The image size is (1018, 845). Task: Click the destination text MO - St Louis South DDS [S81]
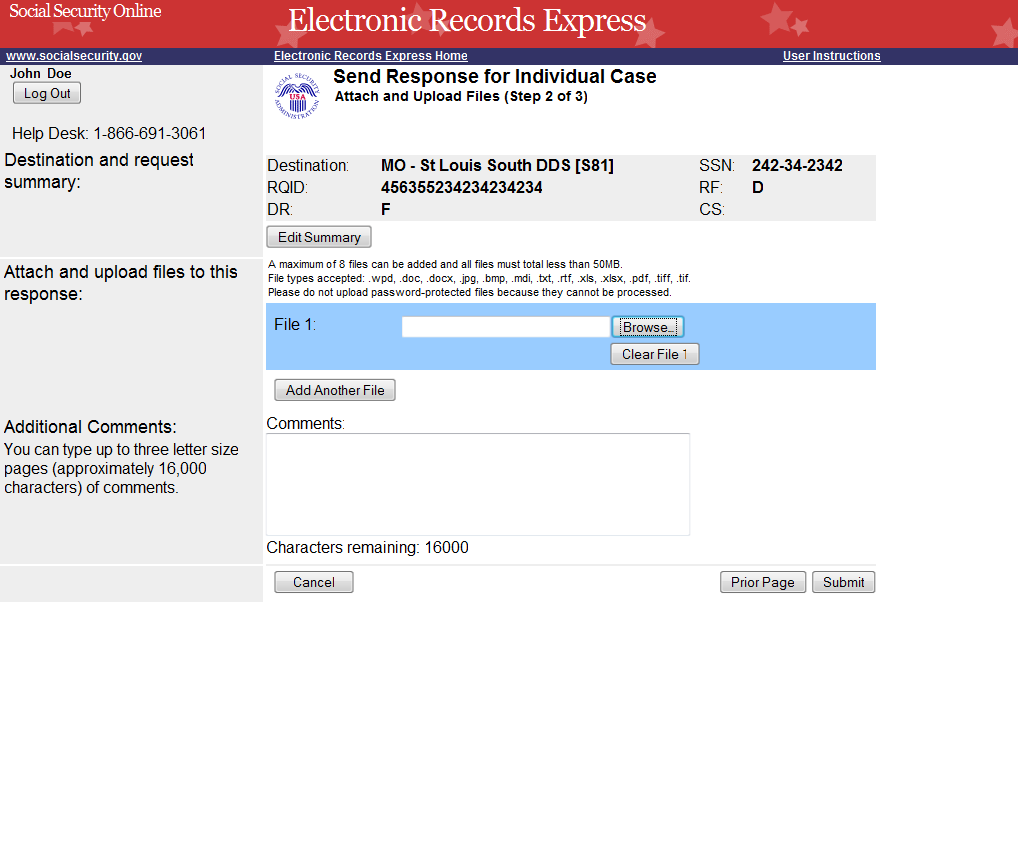pos(497,165)
